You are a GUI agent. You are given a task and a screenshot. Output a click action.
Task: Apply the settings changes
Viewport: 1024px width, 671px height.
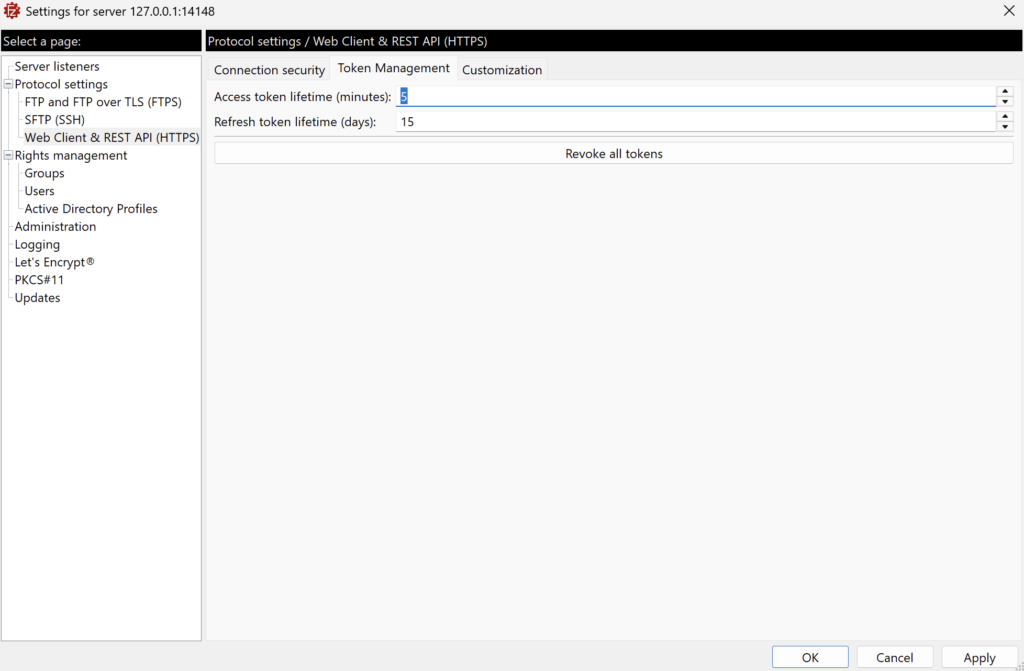[979, 657]
